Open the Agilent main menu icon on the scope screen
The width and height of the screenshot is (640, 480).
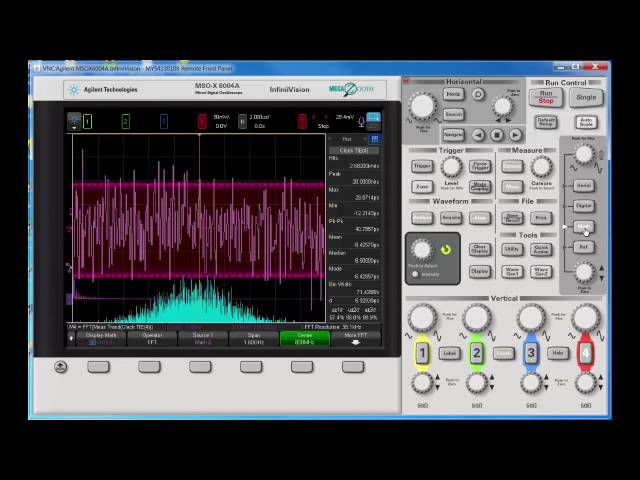[x=74, y=121]
